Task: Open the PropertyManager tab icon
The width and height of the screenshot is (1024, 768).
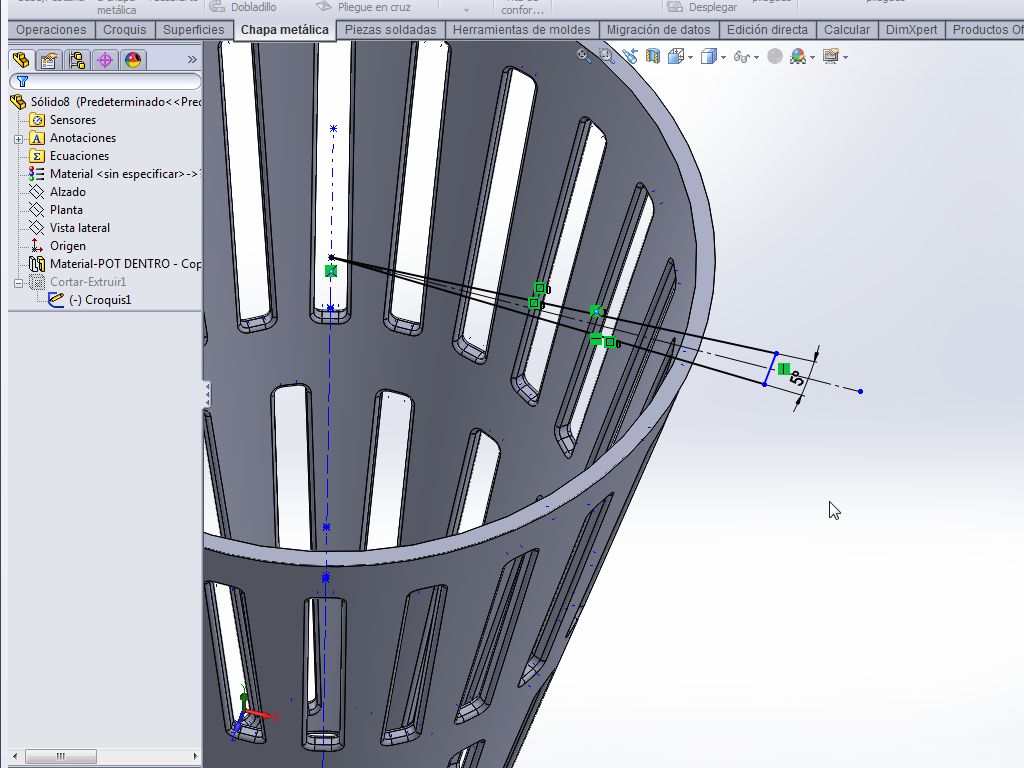Action: click(x=49, y=60)
